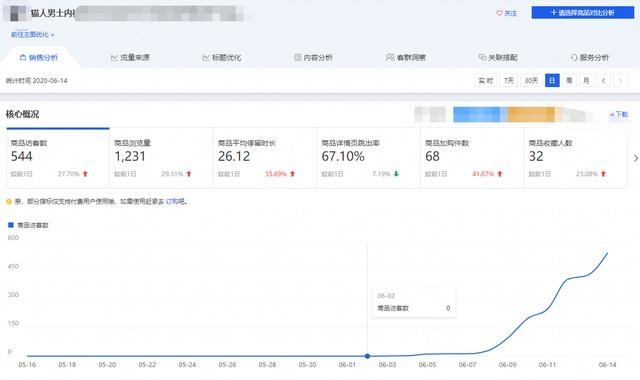Click the yellow tip notice icon
The image size is (640, 380).
pyautogui.click(x=9, y=201)
